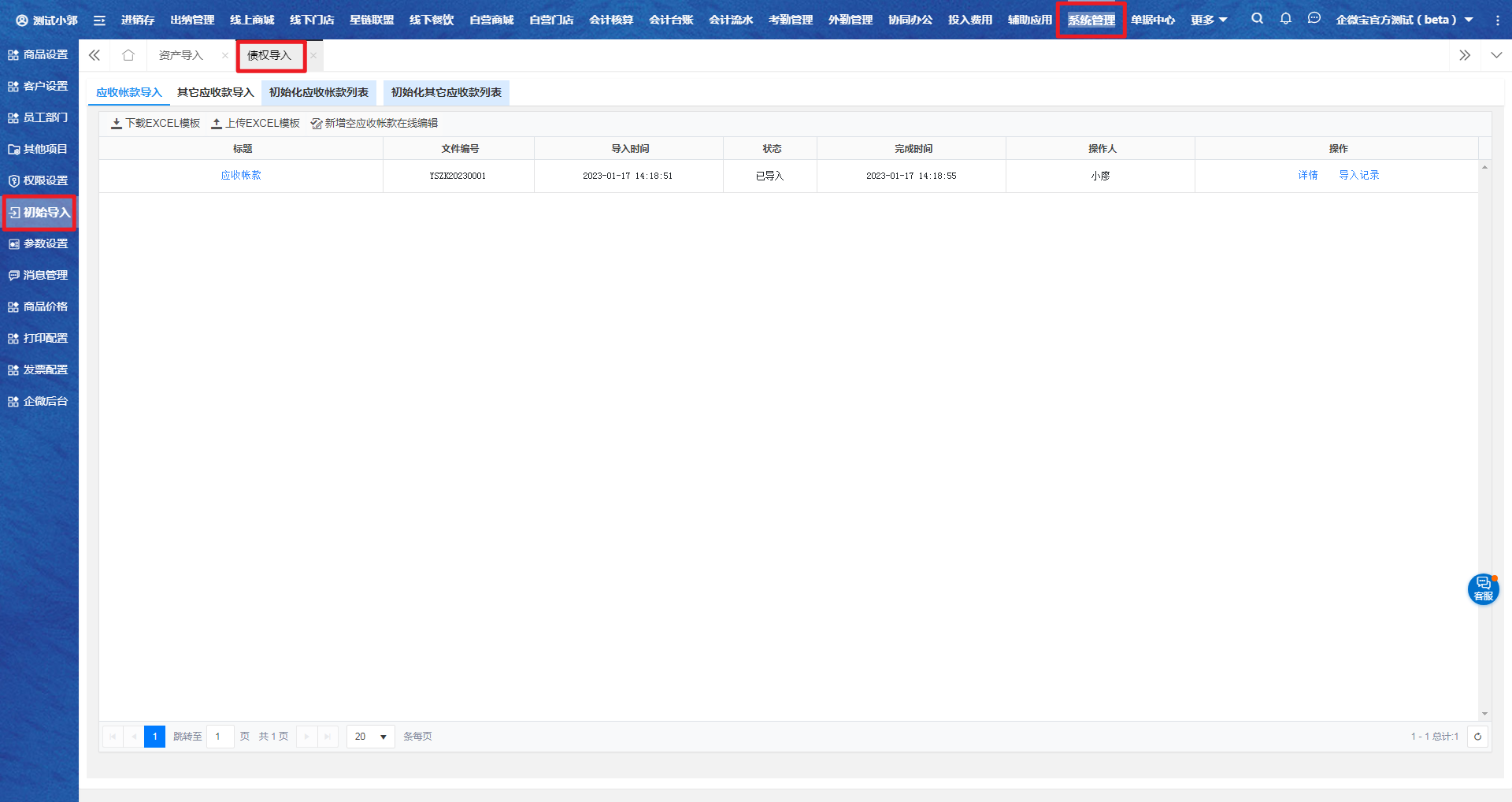Click the 上传EXCEL模板 button

pos(255,124)
